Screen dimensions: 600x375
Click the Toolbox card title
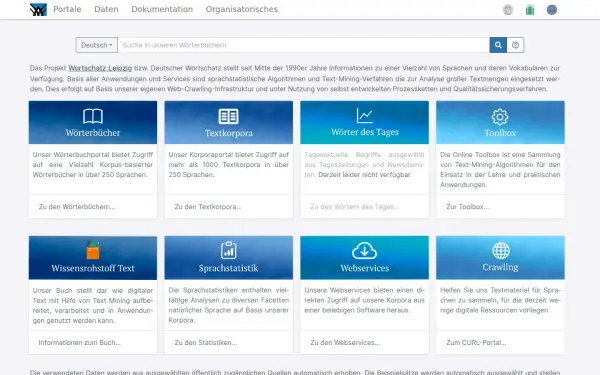[x=500, y=133]
